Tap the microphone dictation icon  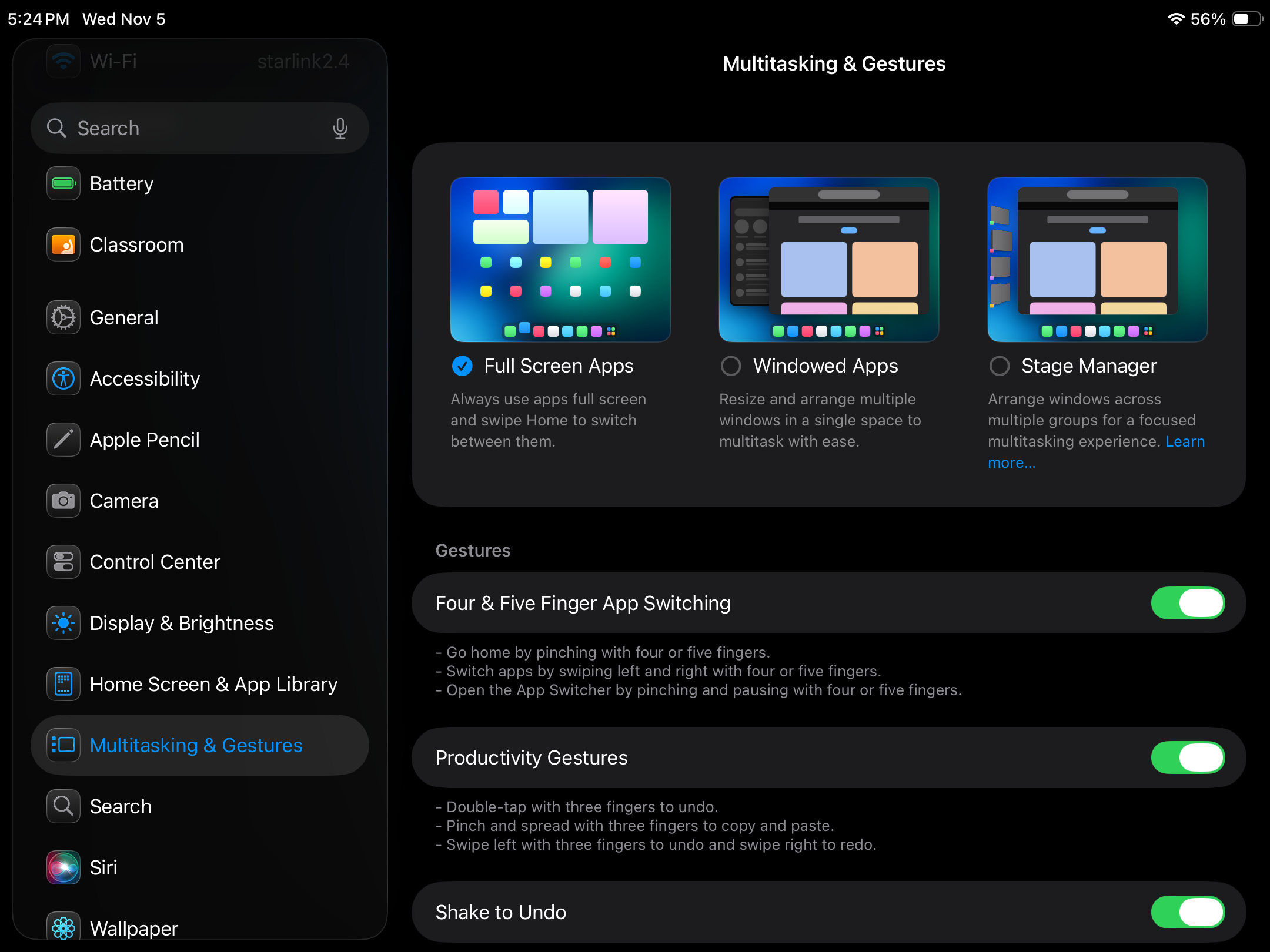tap(340, 128)
